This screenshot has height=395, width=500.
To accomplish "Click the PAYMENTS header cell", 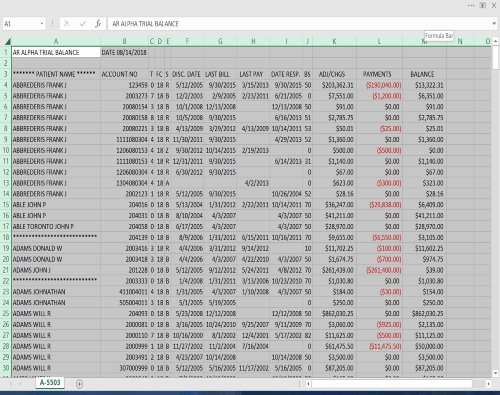I will pos(379,74).
